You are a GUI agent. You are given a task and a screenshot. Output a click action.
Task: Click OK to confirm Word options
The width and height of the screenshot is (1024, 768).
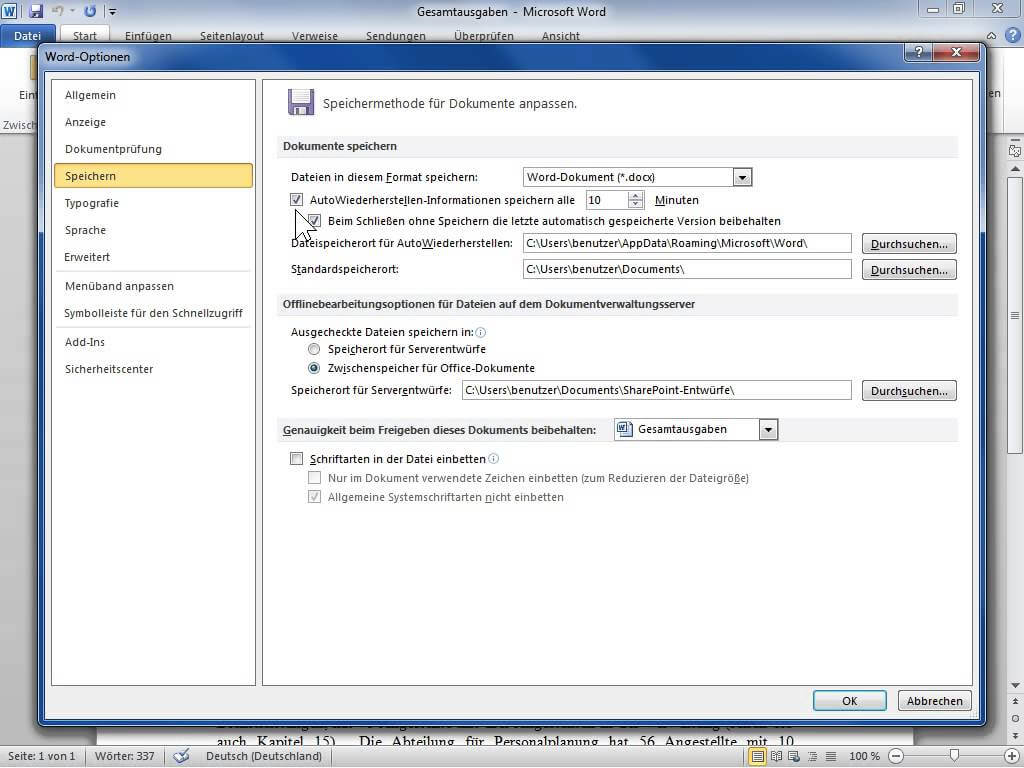coord(850,701)
